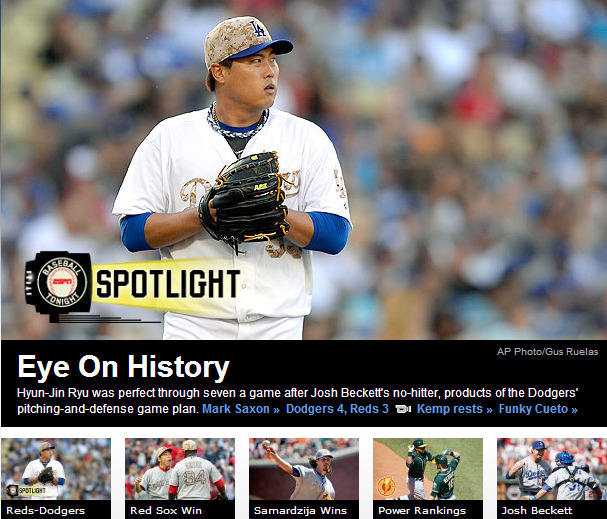Viewport: 607px width, 519px height.
Task: Select the Red Sox Win thumbnail image
Action: (x=180, y=469)
